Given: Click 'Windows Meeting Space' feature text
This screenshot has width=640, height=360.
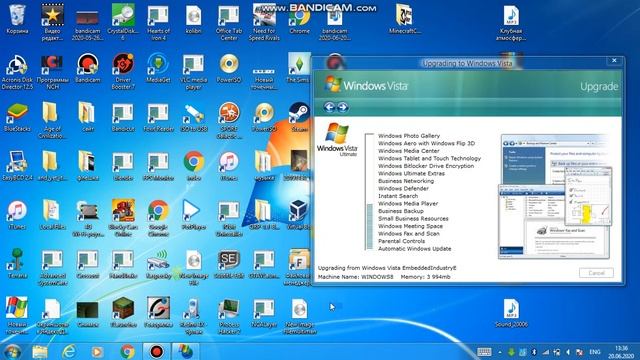Looking at the screenshot, I should click(x=410, y=226).
